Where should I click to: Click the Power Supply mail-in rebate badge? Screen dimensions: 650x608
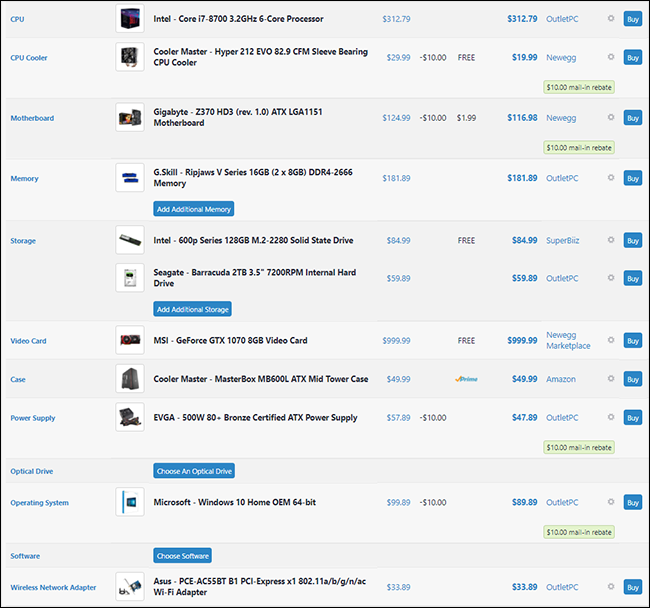pos(579,447)
